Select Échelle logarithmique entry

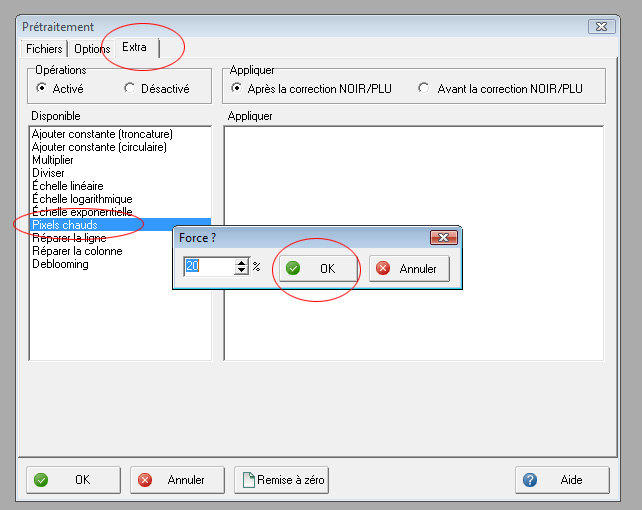pos(120,199)
